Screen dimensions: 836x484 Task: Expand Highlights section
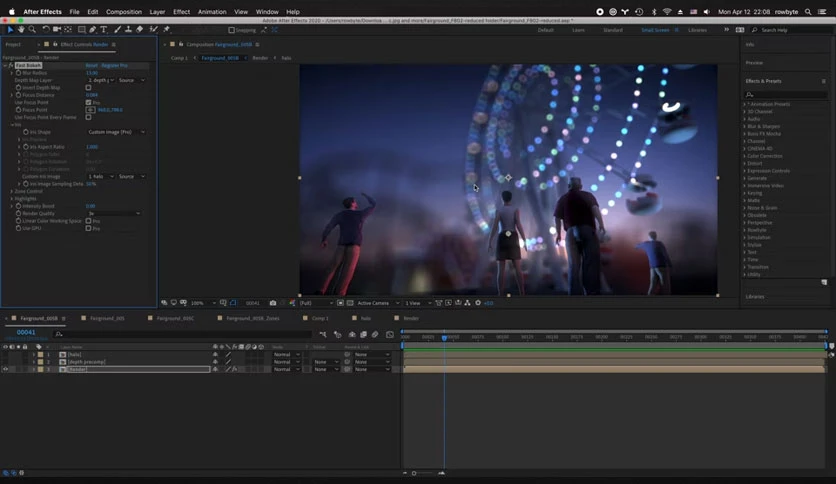[x=12, y=199]
